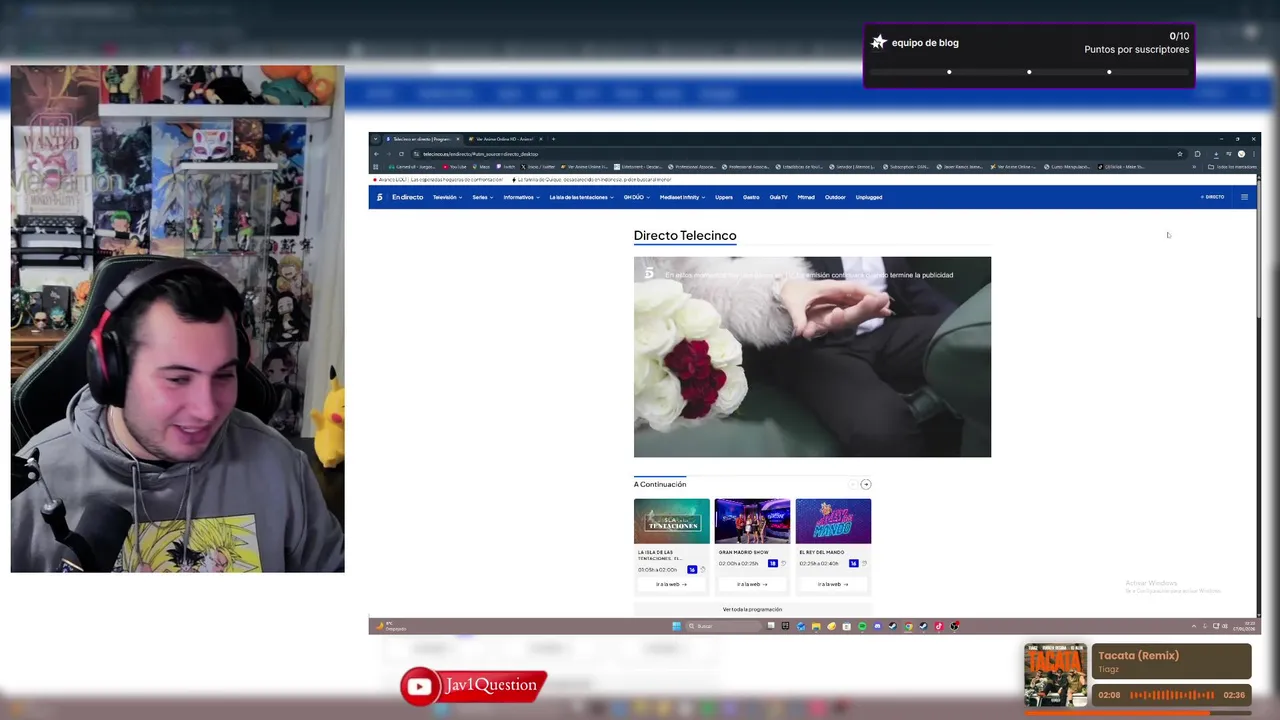
Task: Click the Directo Telecinco video player
Action: [x=812, y=357]
